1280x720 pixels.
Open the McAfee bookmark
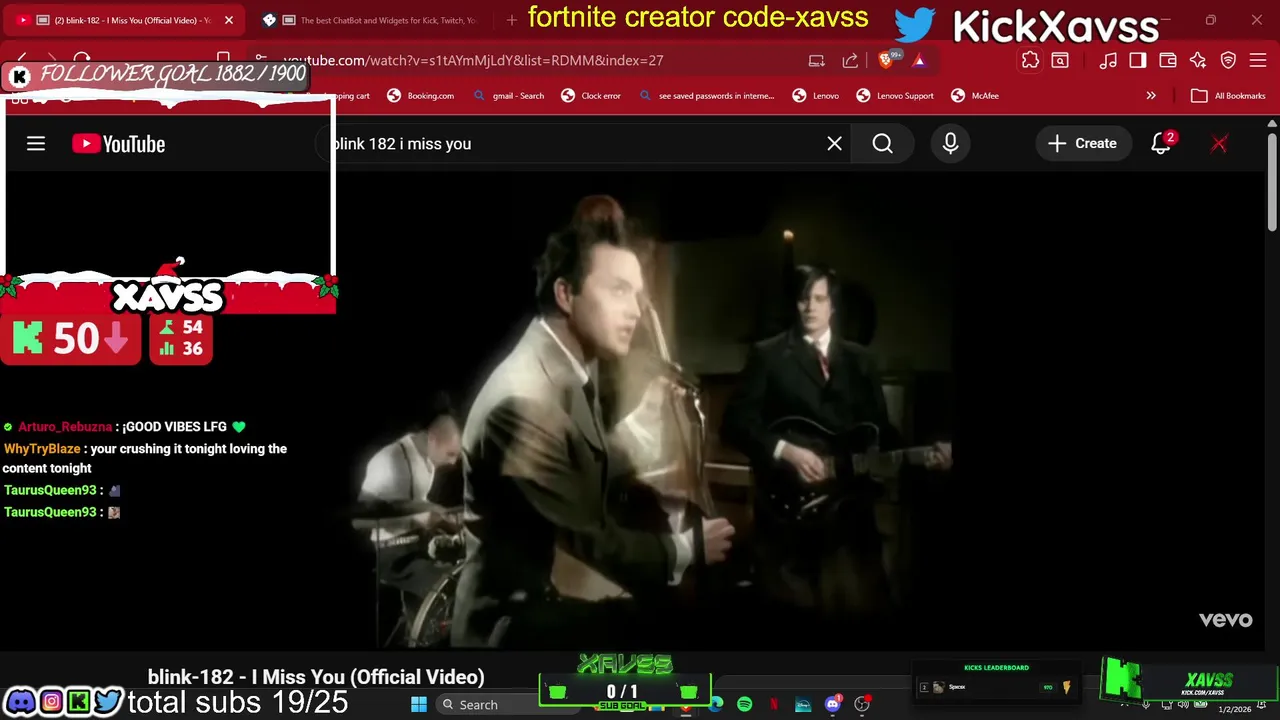point(975,96)
